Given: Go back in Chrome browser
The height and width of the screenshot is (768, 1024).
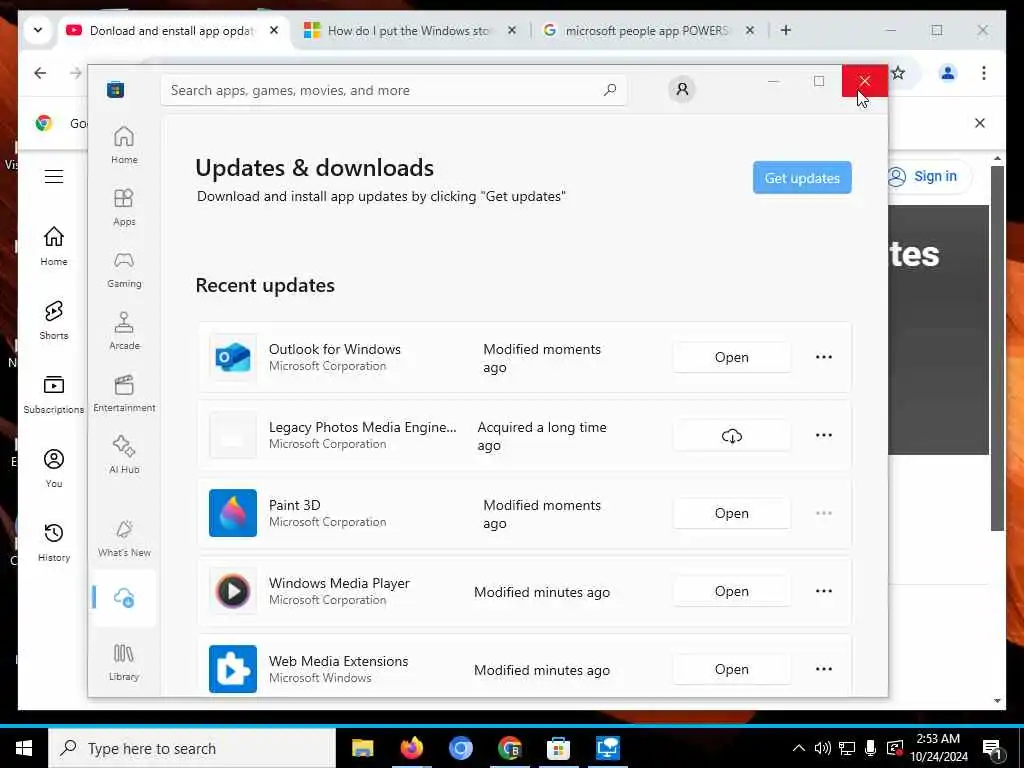Looking at the screenshot, I should click(x=40, y=73).
